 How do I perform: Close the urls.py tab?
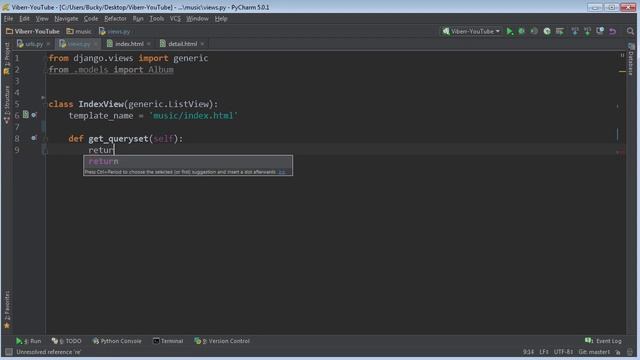click(48, 44)
